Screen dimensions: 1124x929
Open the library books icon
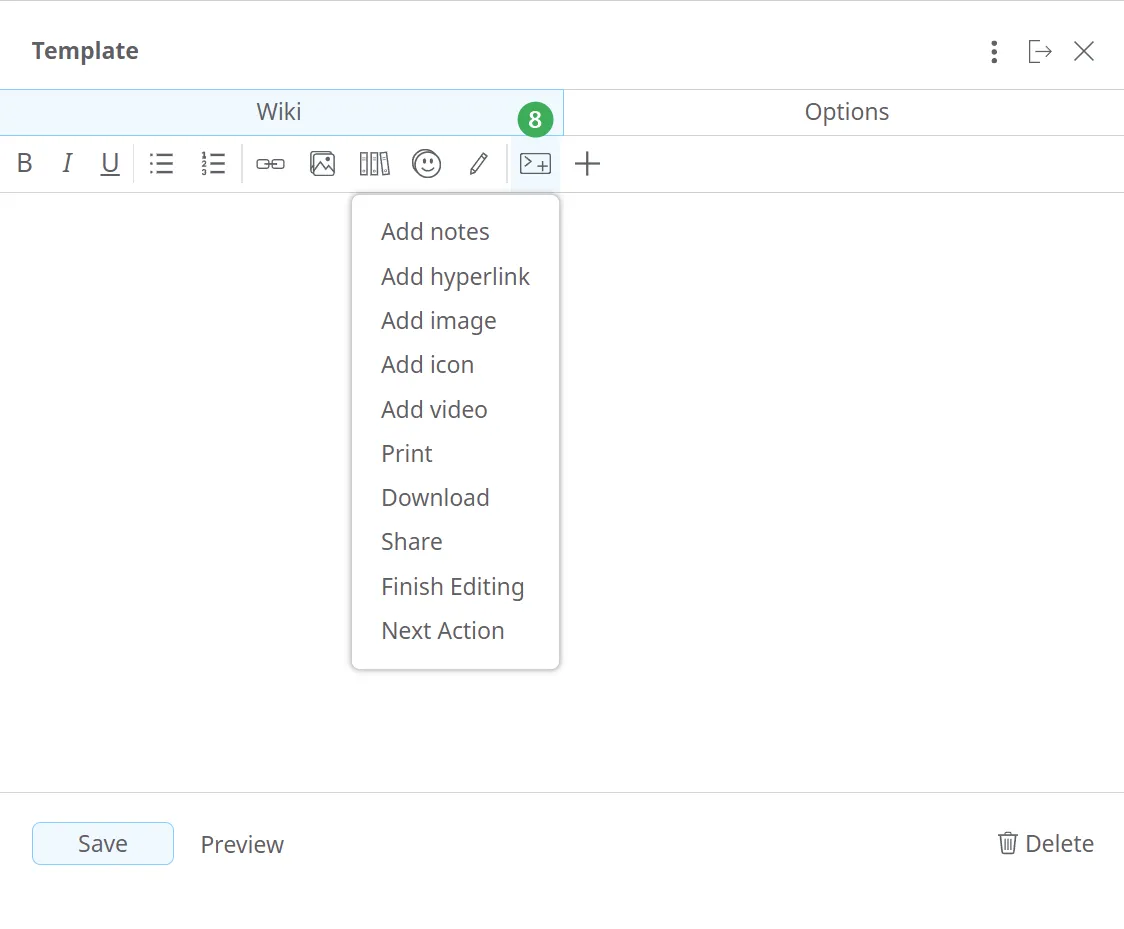tap(374, 164)
